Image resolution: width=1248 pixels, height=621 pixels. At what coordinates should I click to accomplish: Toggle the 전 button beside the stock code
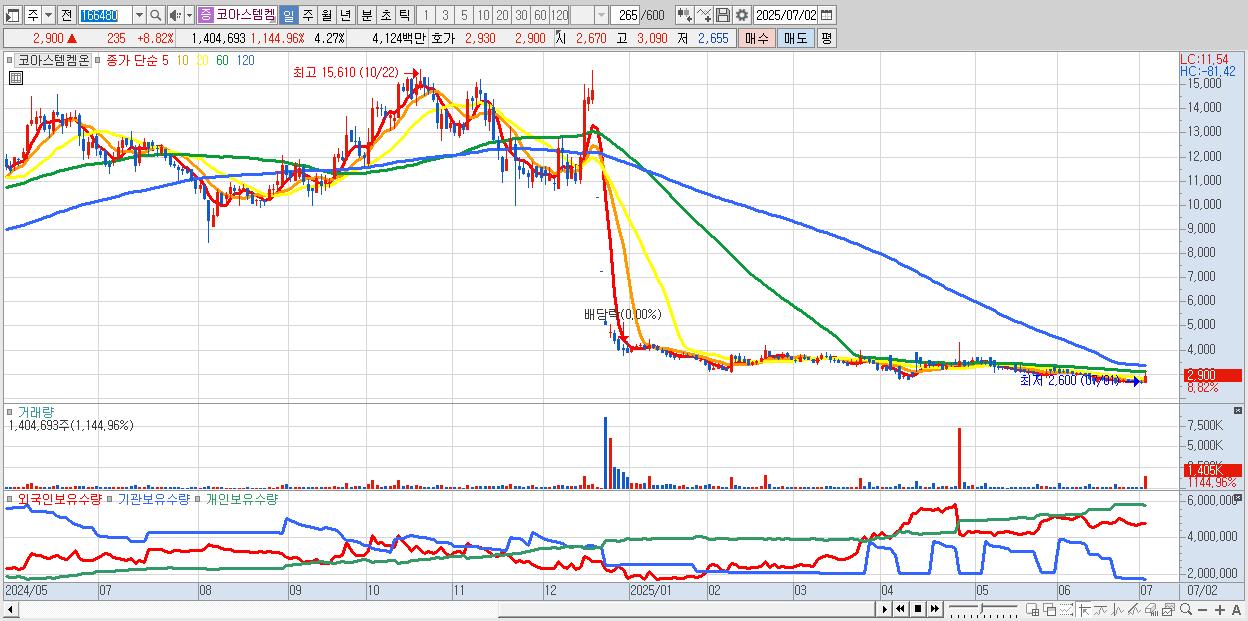point(66,16)
